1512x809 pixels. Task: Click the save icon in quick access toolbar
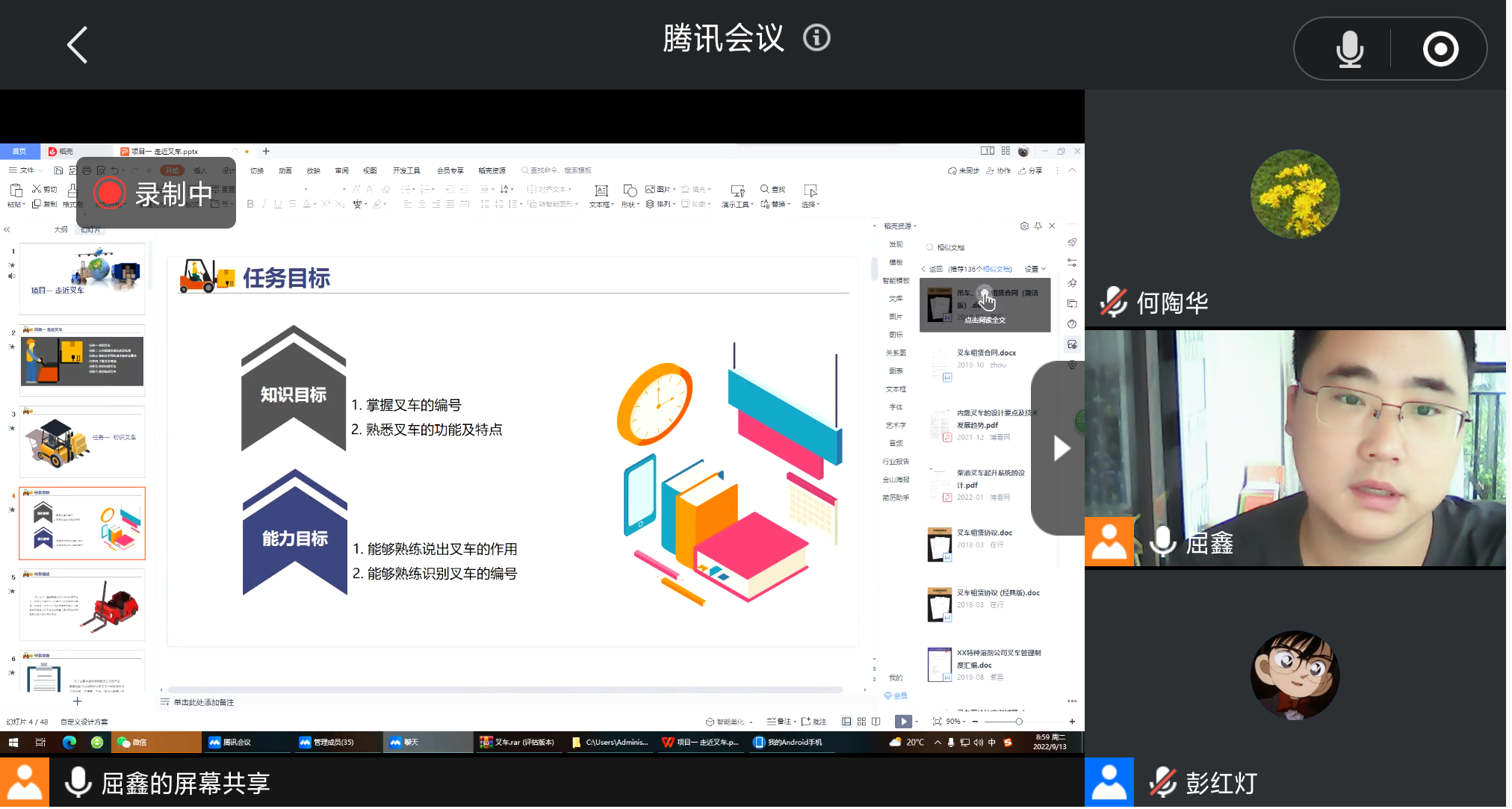(58, 170)
